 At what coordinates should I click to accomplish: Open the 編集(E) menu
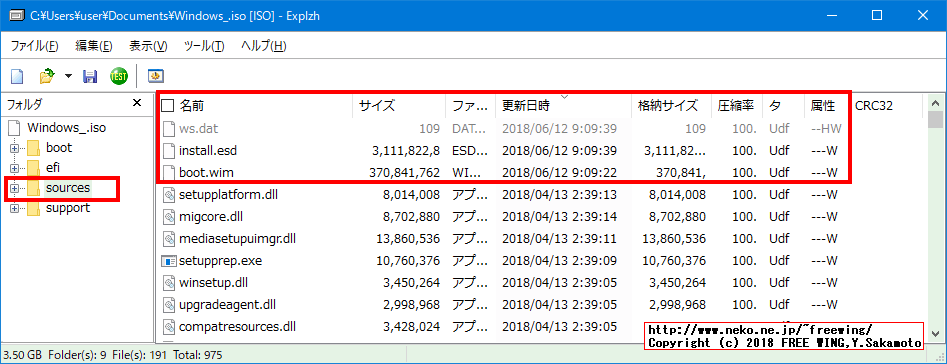point(94,46)
